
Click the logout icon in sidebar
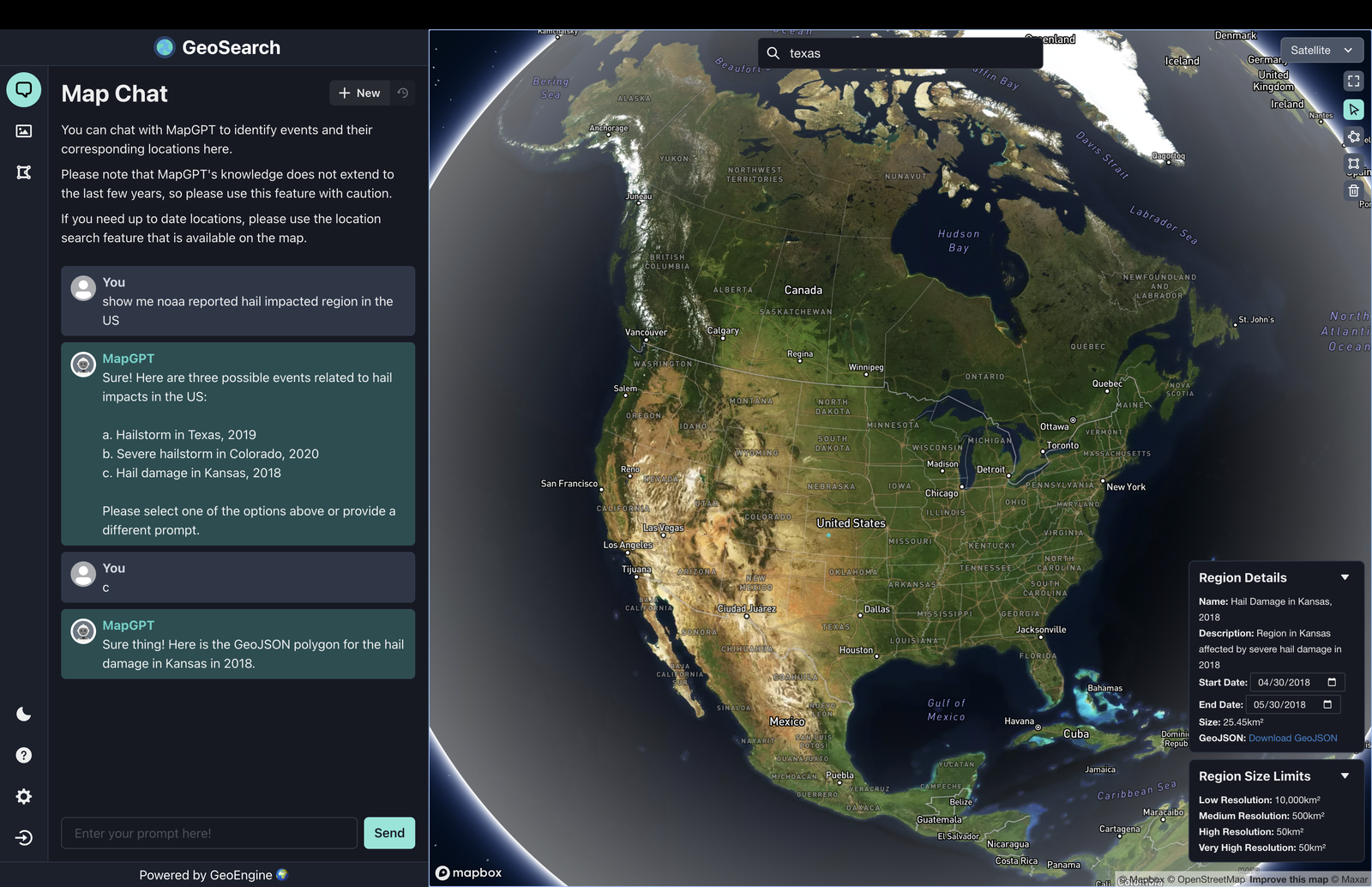(x=24, y=837)
